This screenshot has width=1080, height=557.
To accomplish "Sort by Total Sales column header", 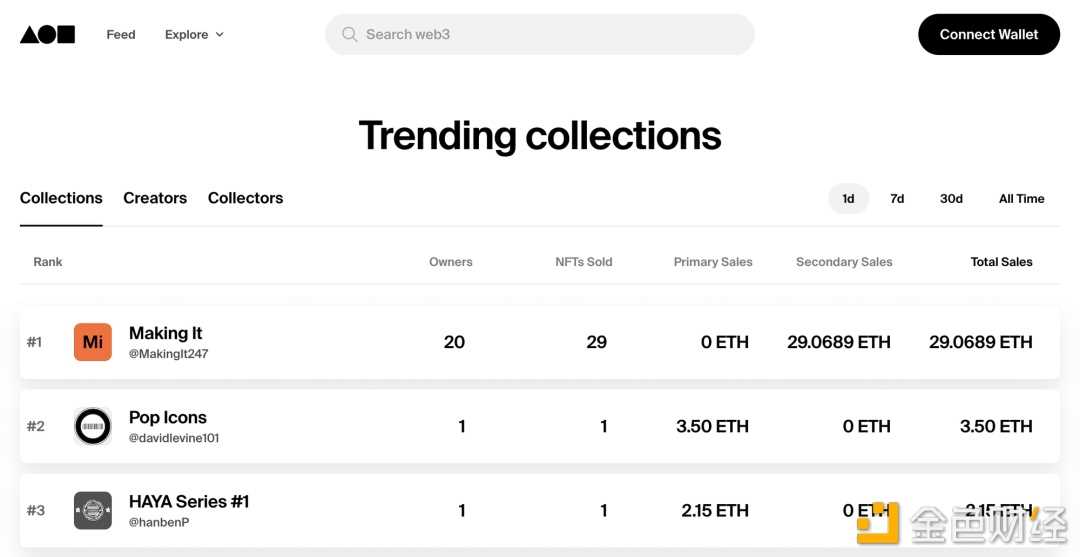I will tap(1001, 262).
